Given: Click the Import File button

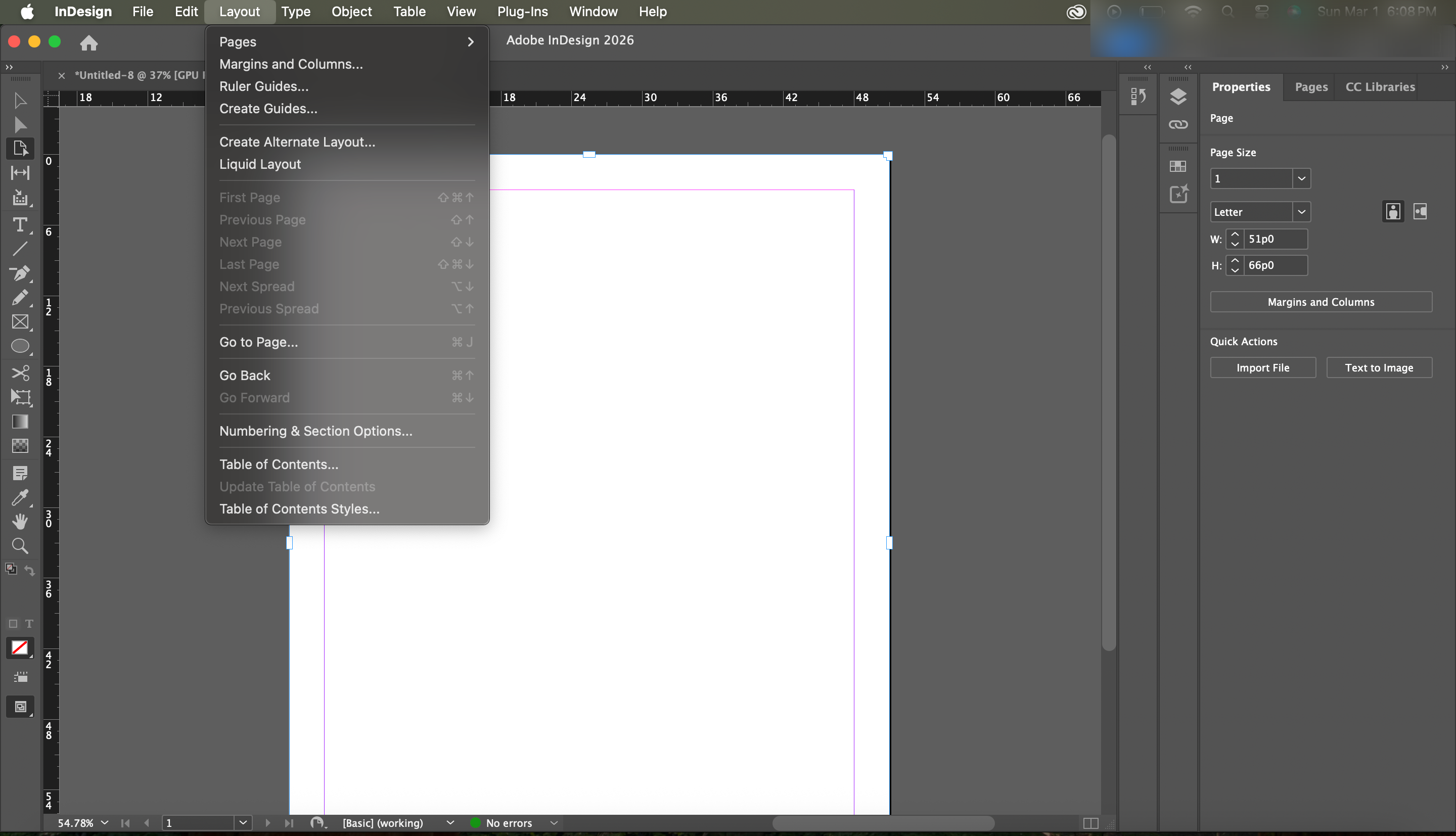Looking at the screenshot, I should 1262,367.
